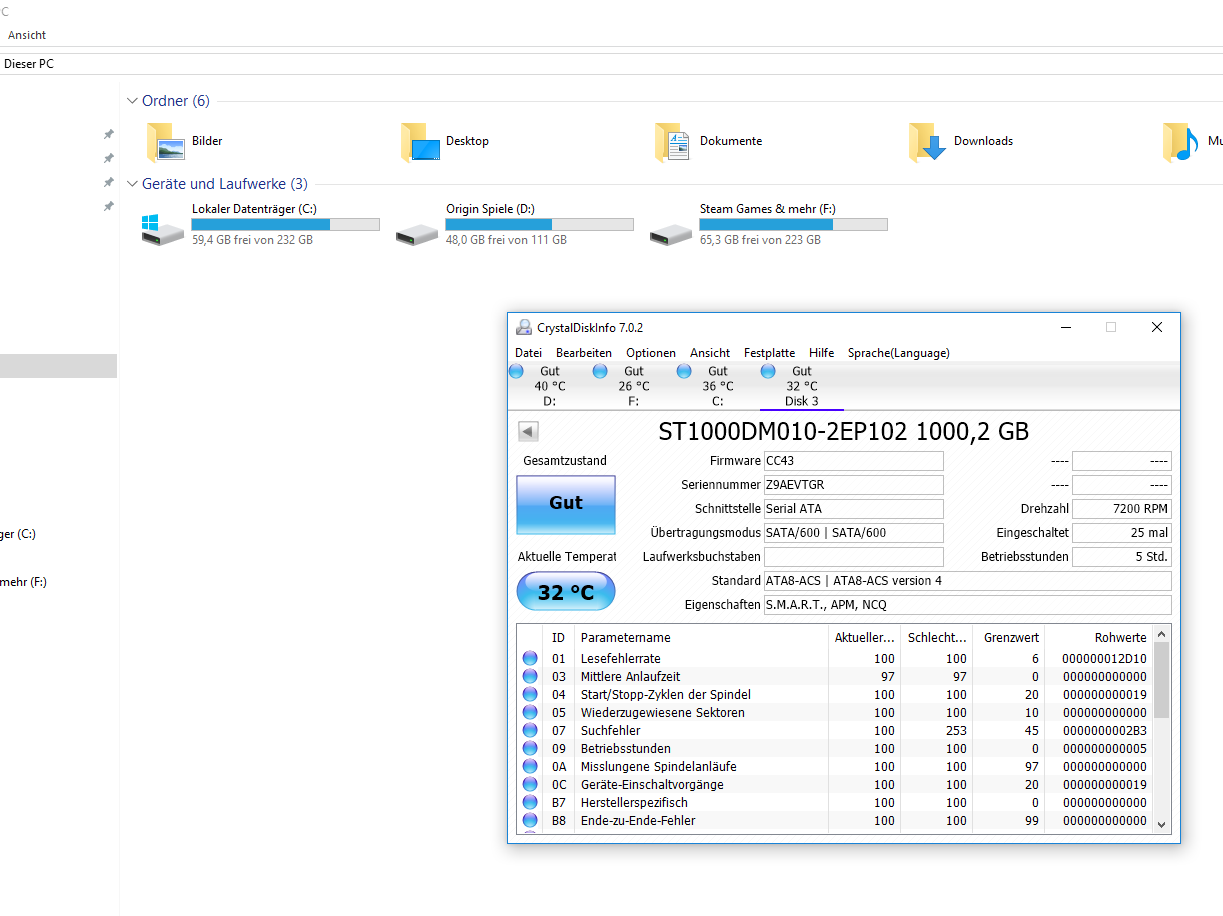
Task: Click the Schnittstelle field Serial ATA
Action: coord(853,509)
